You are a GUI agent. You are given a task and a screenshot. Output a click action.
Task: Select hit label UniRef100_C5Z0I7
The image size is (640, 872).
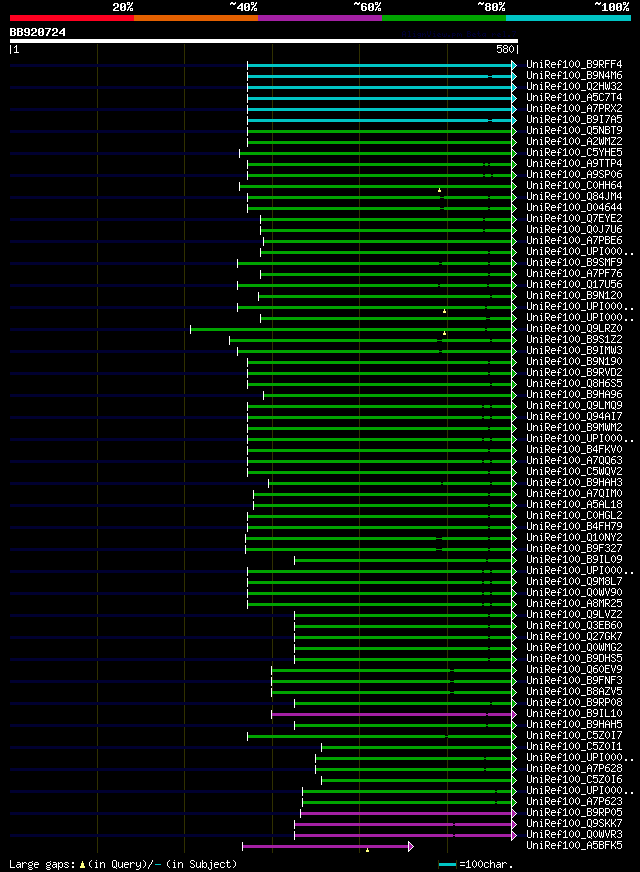(x=574, y=735)
